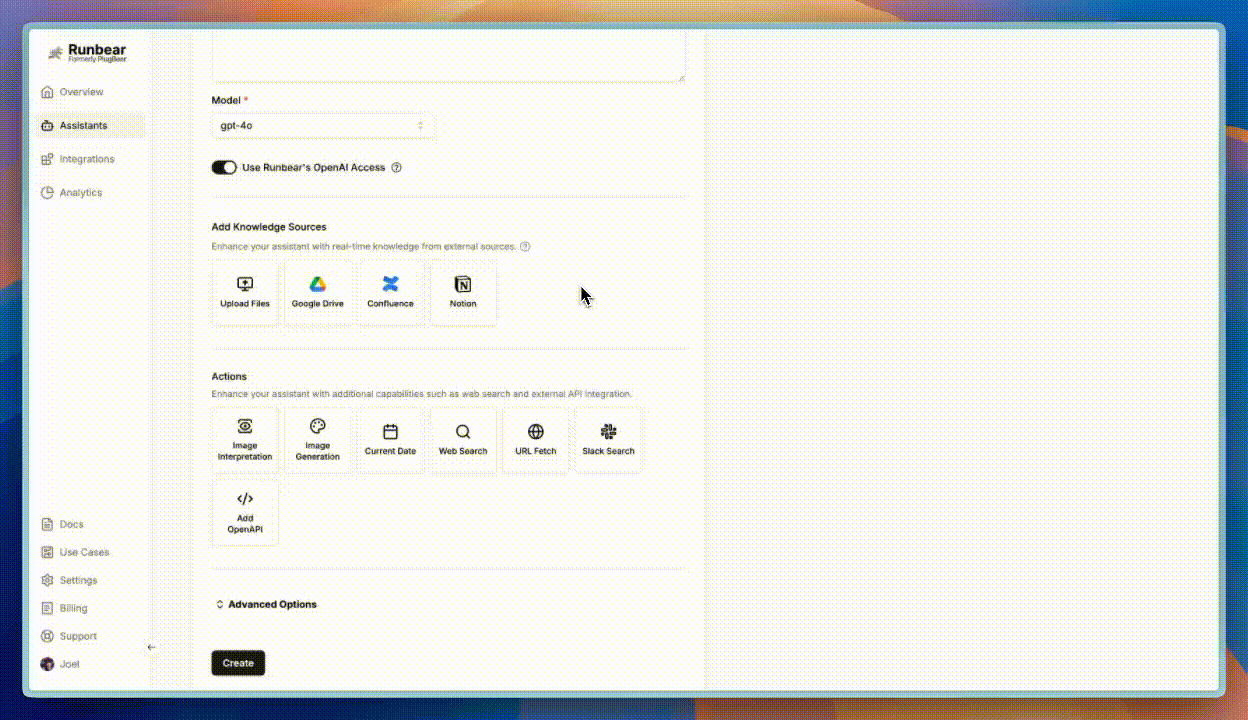
Task: Go to Analytics in the sidebar
Action: [x=80, y=193]
